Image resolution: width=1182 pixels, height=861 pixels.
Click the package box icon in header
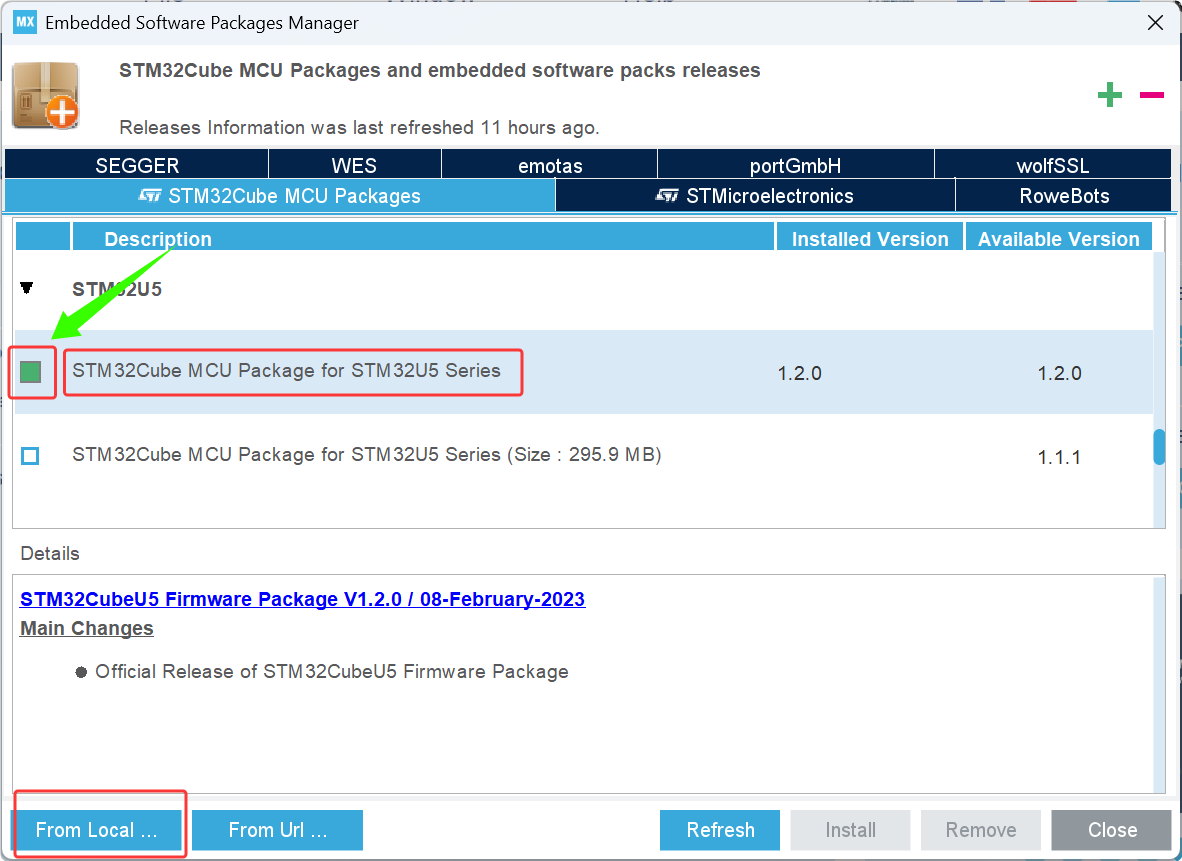tap(45, 95)
